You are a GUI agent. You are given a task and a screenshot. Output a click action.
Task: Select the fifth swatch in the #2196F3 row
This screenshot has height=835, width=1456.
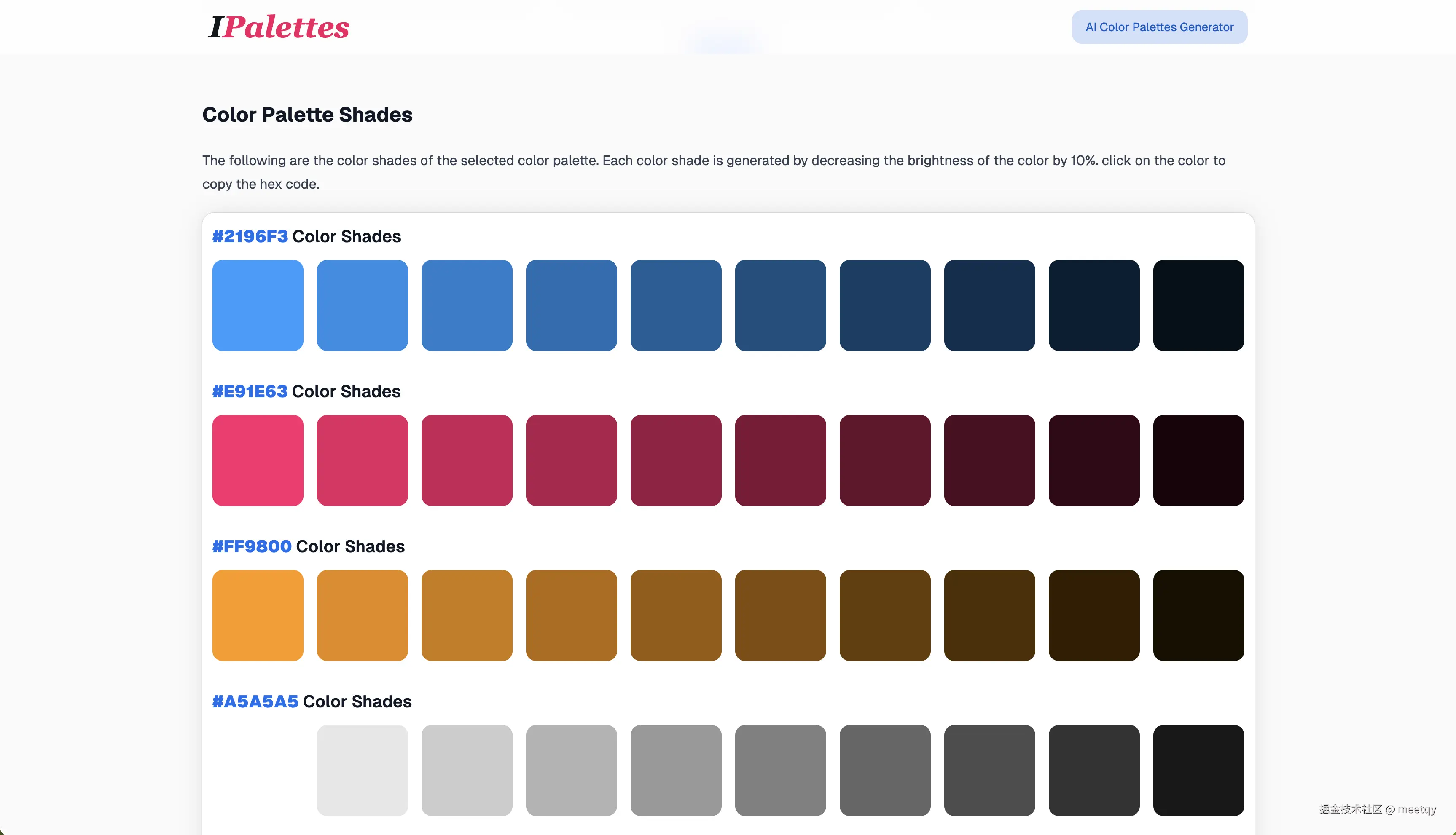point(676,305)
